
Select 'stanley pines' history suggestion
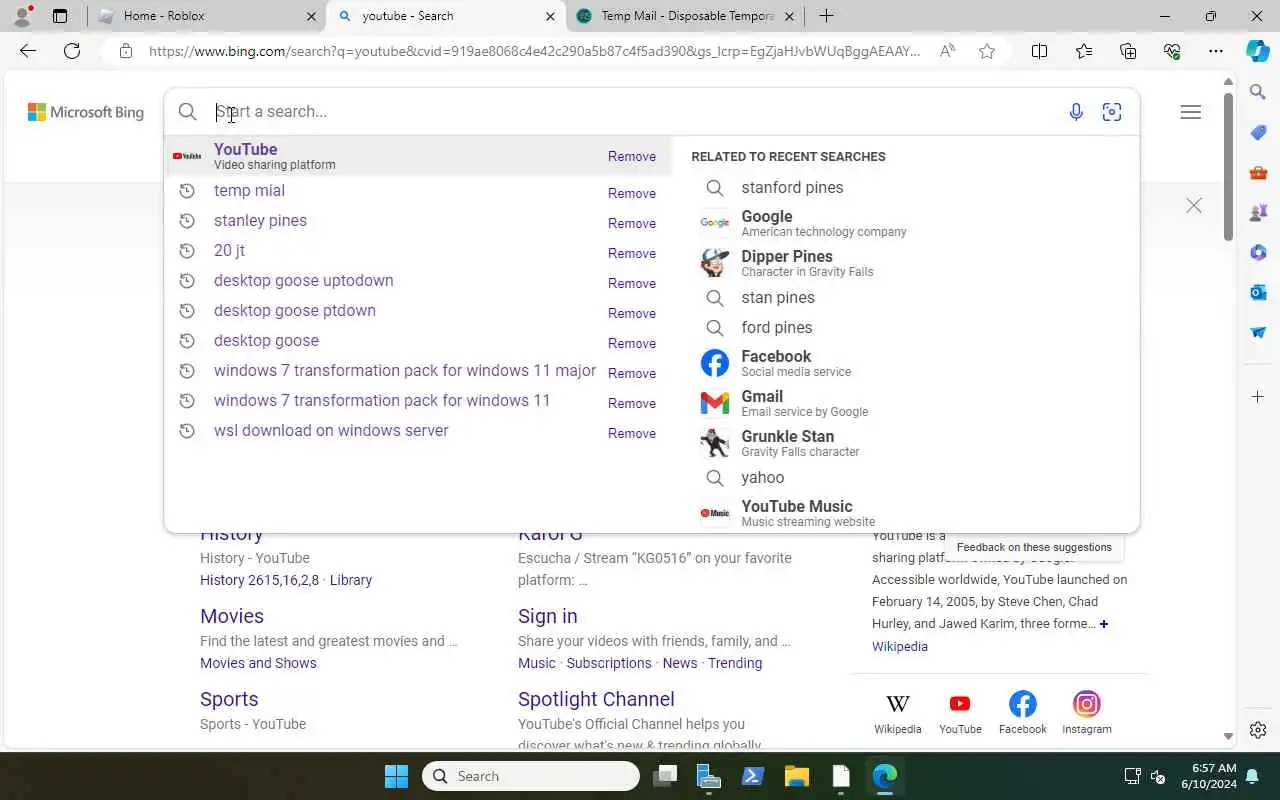click(x=260, y=220)
